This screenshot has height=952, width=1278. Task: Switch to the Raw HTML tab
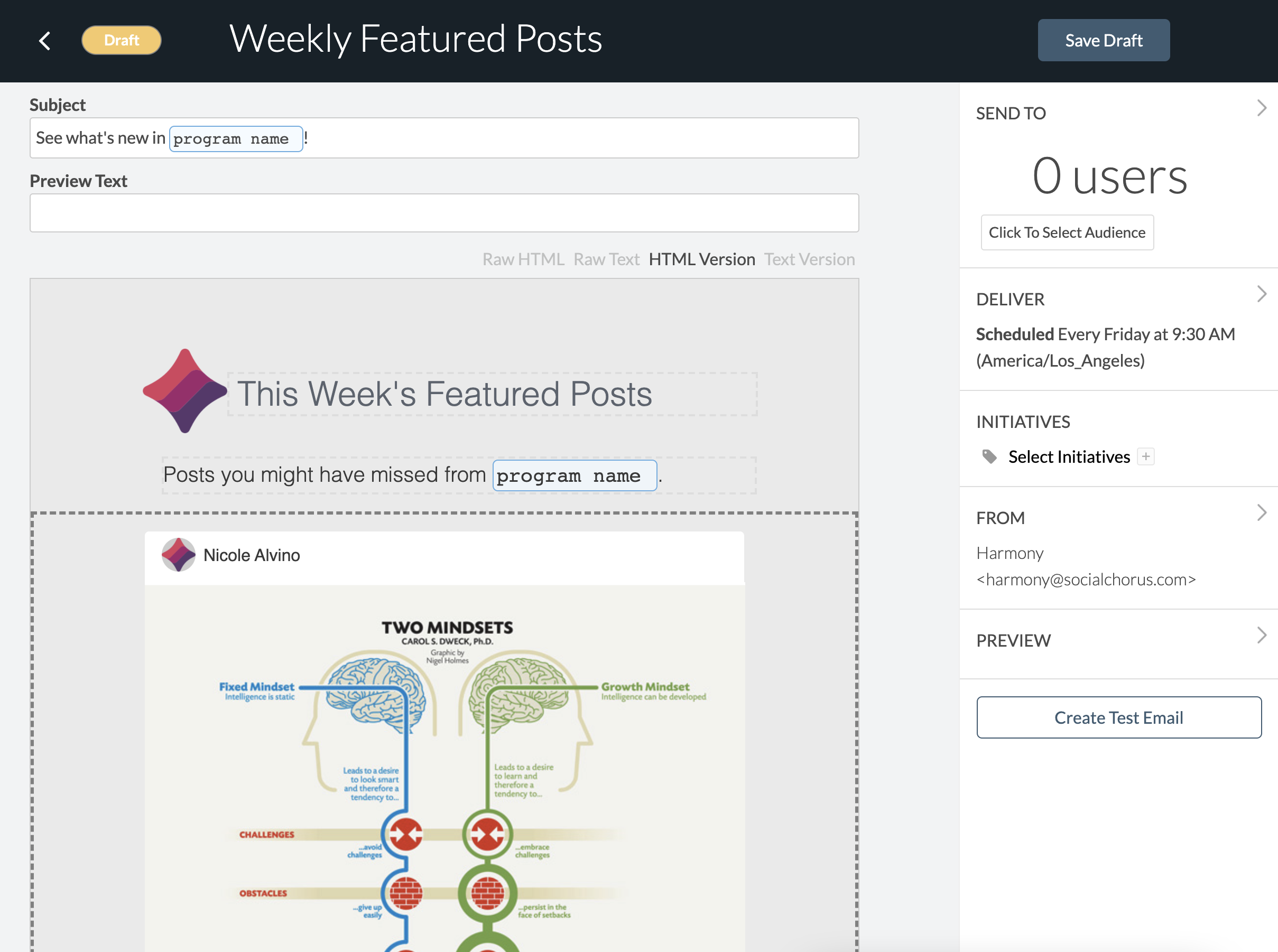pyautogui.click(x=523, y=259)
